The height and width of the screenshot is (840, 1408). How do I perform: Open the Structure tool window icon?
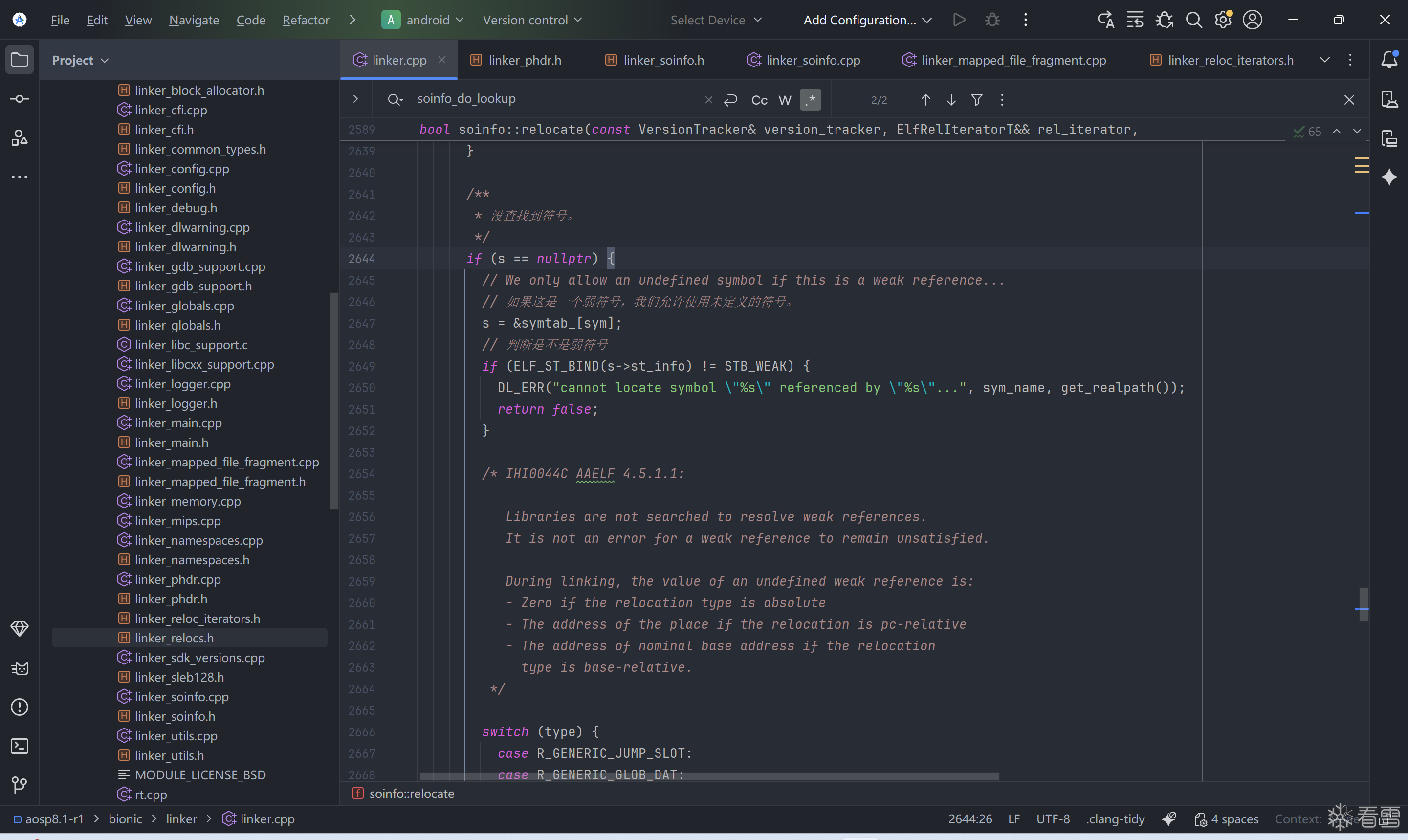click(x=19, y=137)
